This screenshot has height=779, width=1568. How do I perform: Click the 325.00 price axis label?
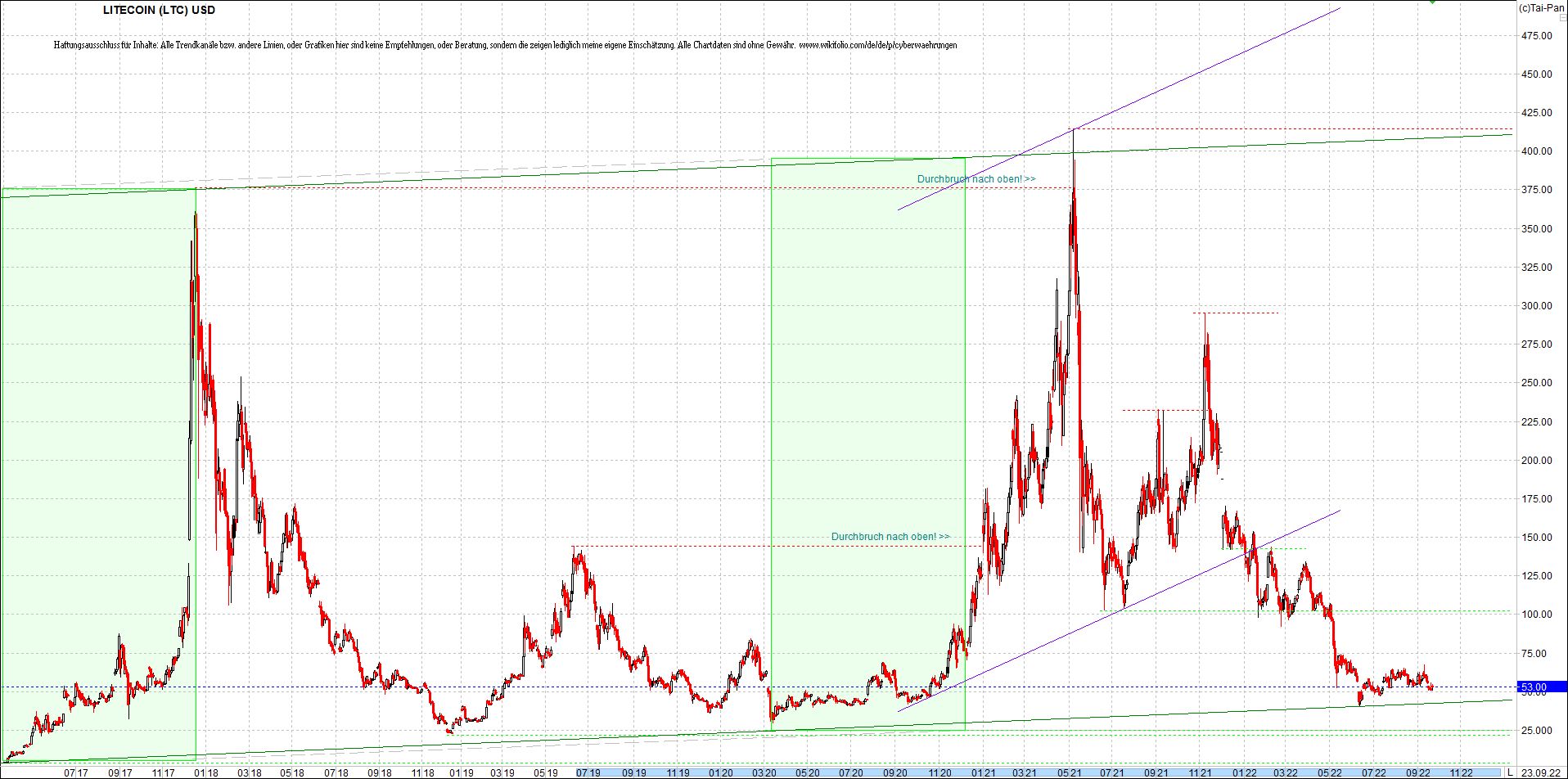[x=1536, y=268]
